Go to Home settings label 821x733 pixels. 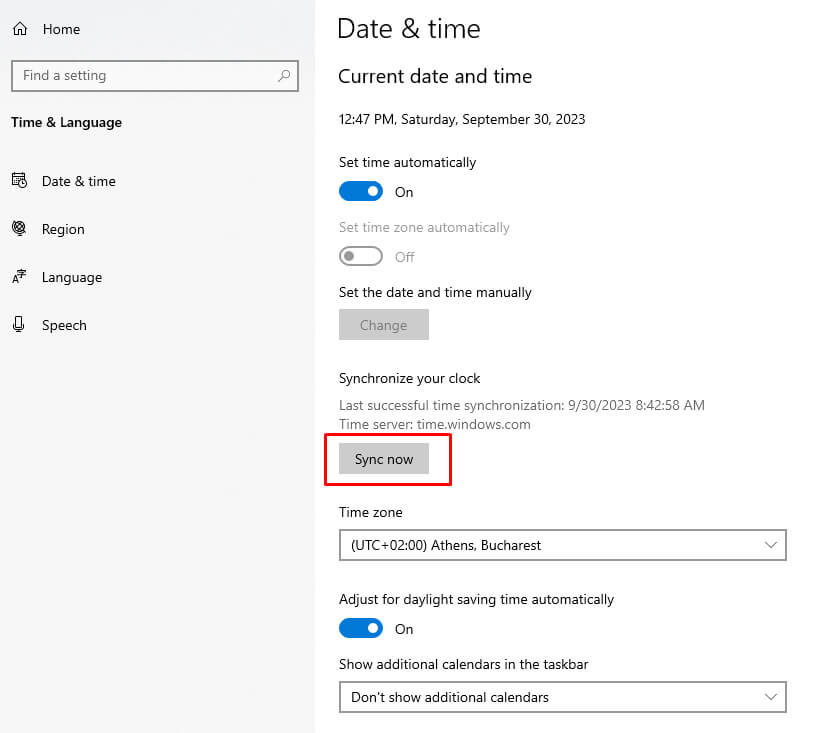[x=61, y=30]
